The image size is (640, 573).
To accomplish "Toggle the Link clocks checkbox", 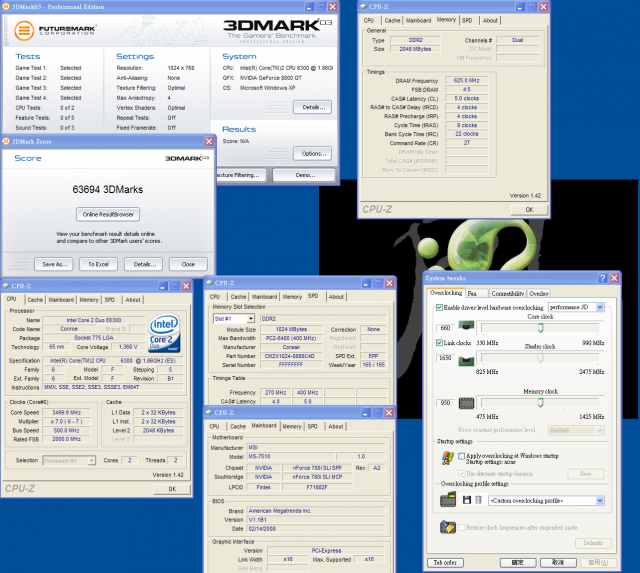I will tap(439, 342).
